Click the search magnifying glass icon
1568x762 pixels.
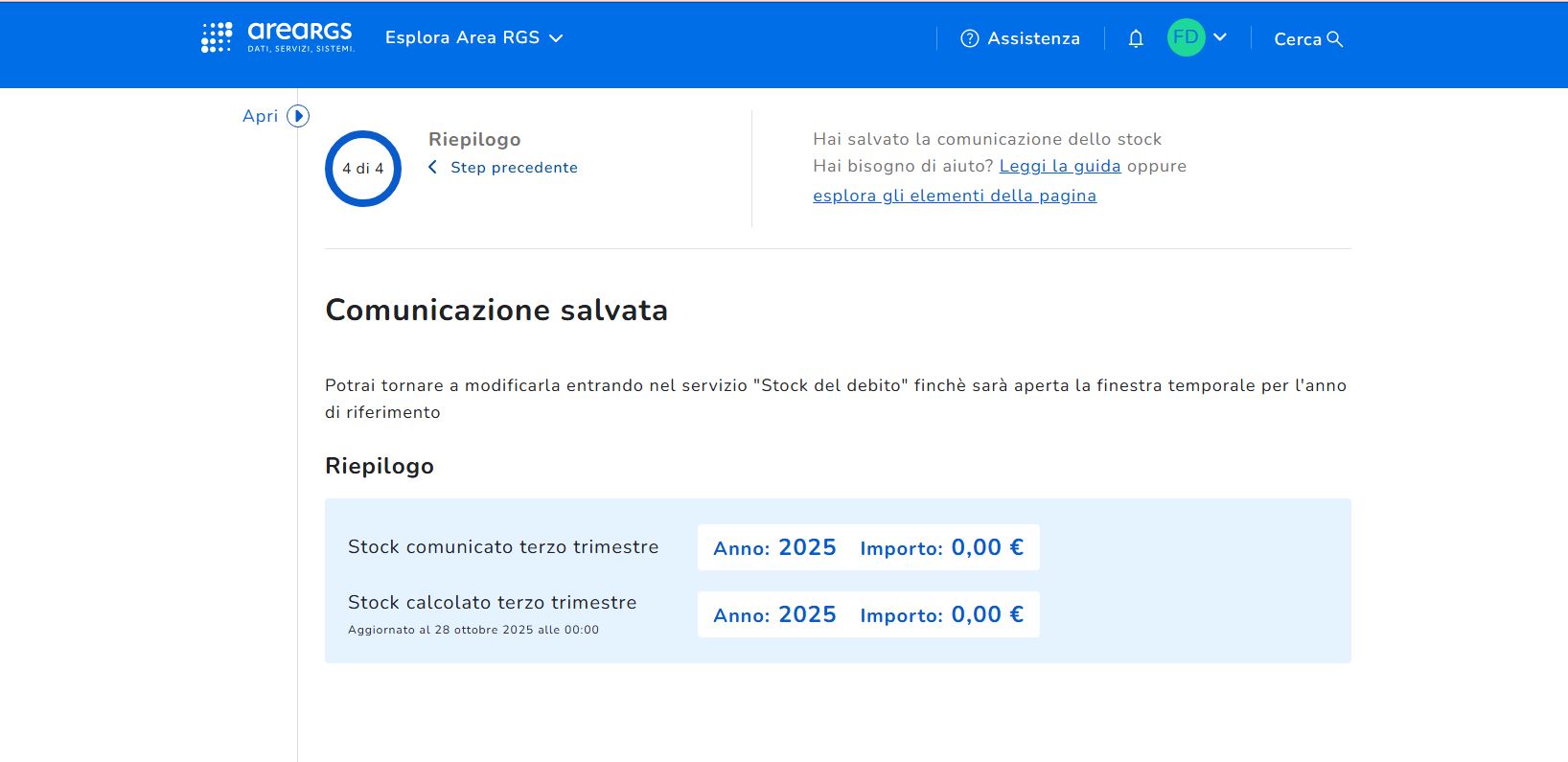click(x=1335, y=39)
